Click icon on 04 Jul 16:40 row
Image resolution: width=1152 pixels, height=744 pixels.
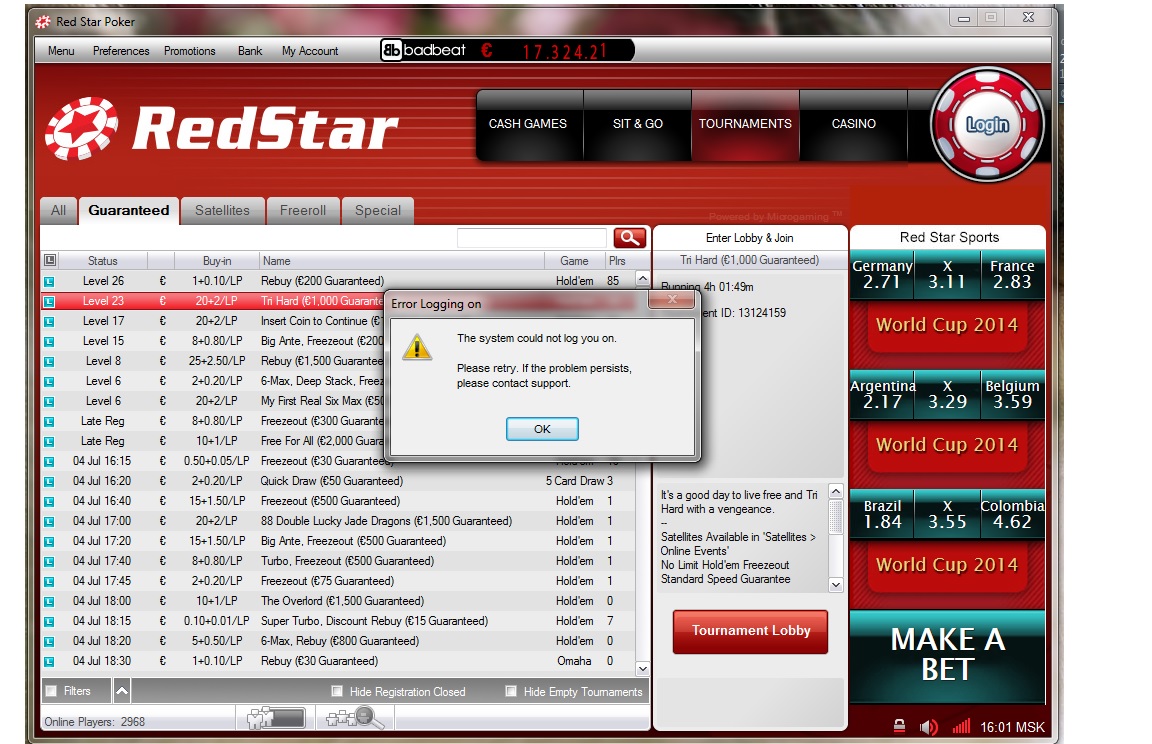[x=49, y=502]
